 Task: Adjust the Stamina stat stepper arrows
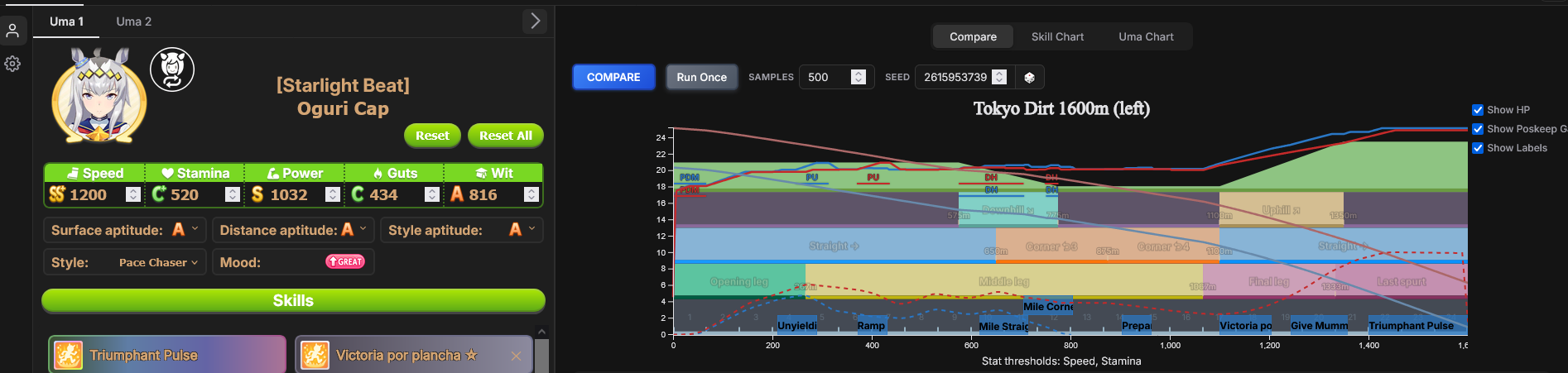tap(233, 194)
